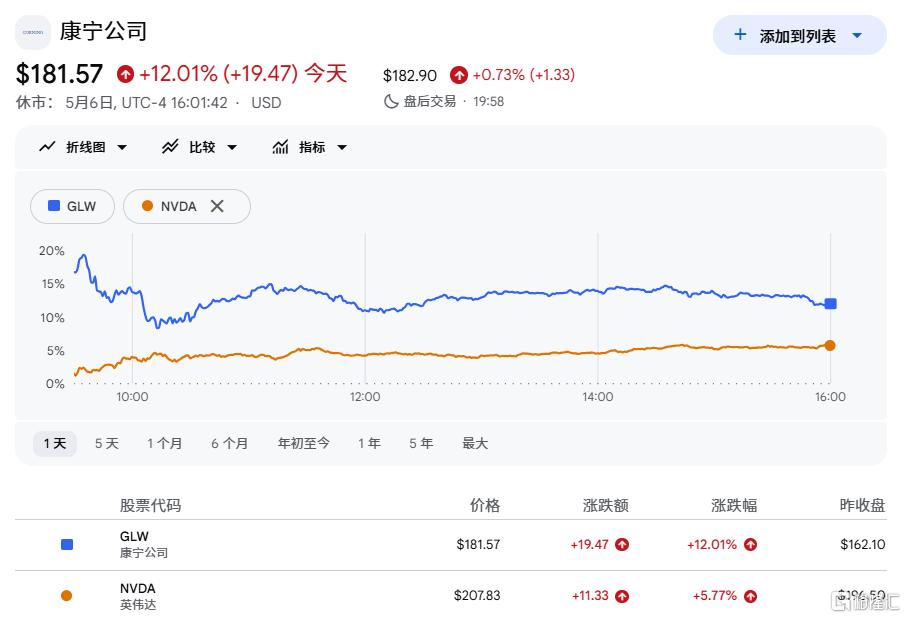Click the 20% label on chart y-axis

click(x=51, y=251)
